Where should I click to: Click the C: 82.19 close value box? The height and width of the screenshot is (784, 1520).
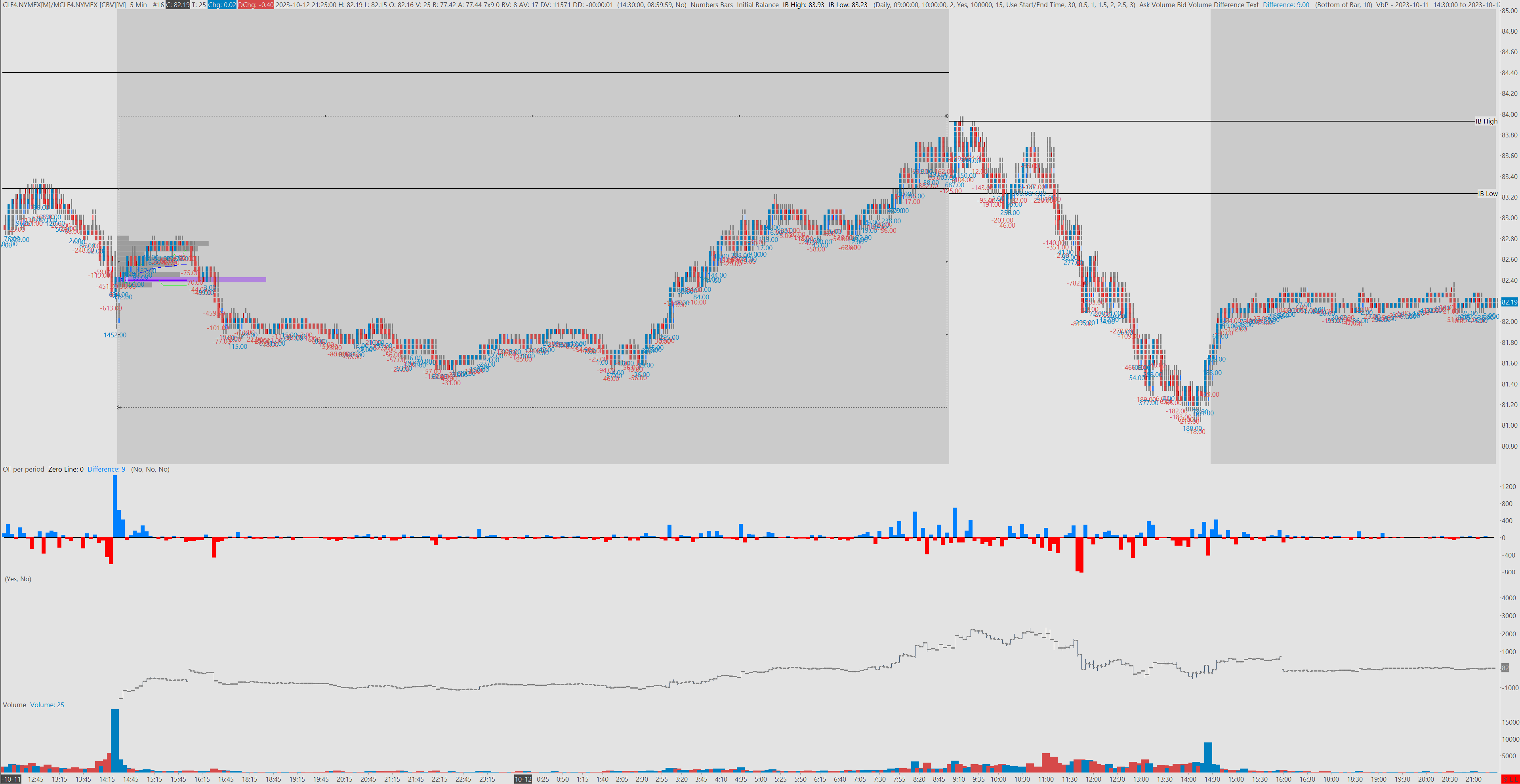click(x=177, y=5)
